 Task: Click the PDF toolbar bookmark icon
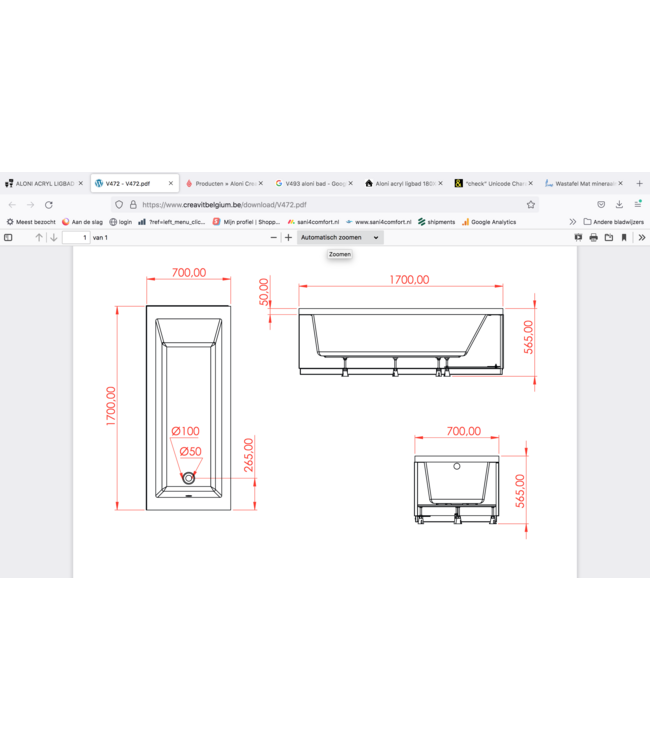click(x=624, y=238)
